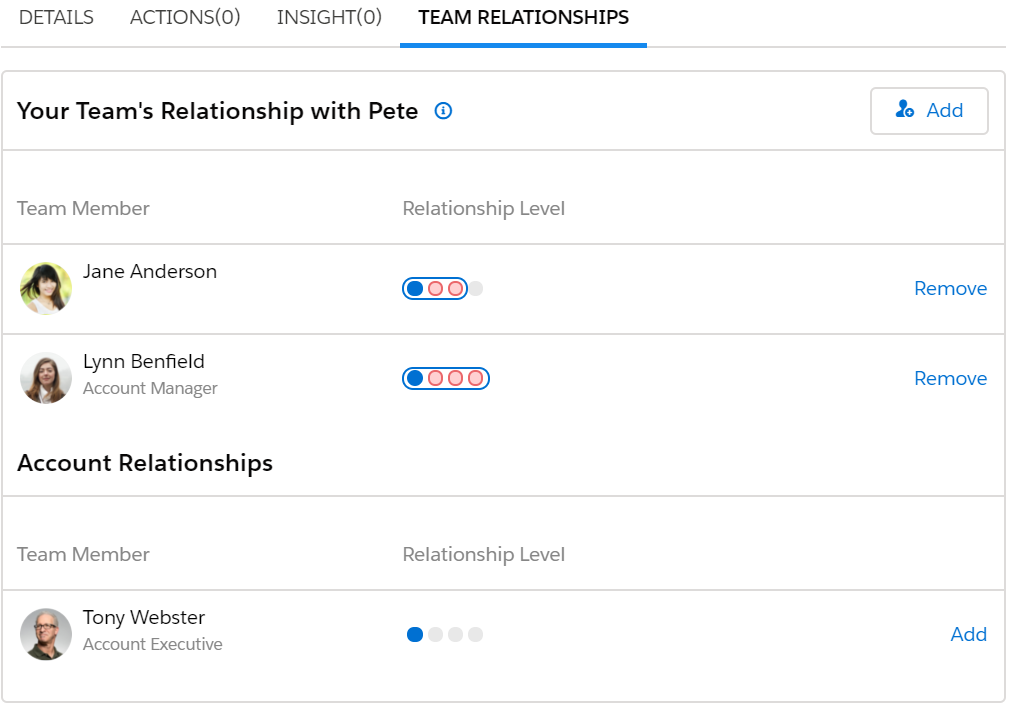The height and width of the screenshot is (716, 1013).
Task: Switch to the DETAILS tab
Action: pyautogui.click(x=56, y=17)
